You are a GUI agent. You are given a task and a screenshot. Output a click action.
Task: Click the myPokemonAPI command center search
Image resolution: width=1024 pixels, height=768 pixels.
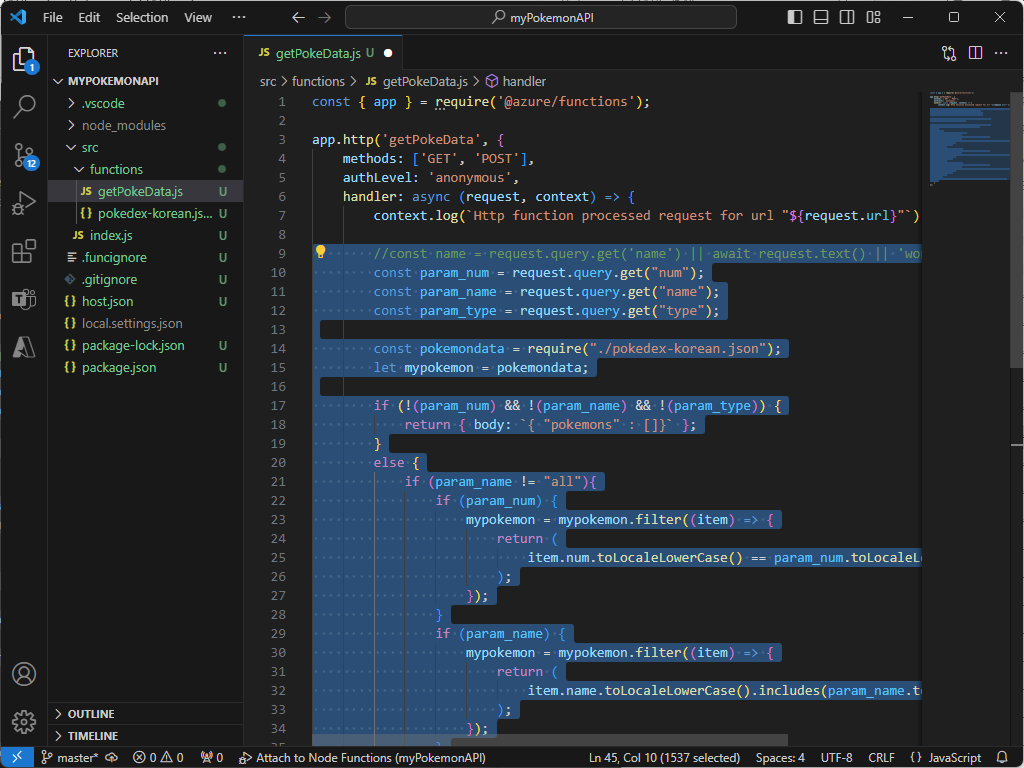541,18
